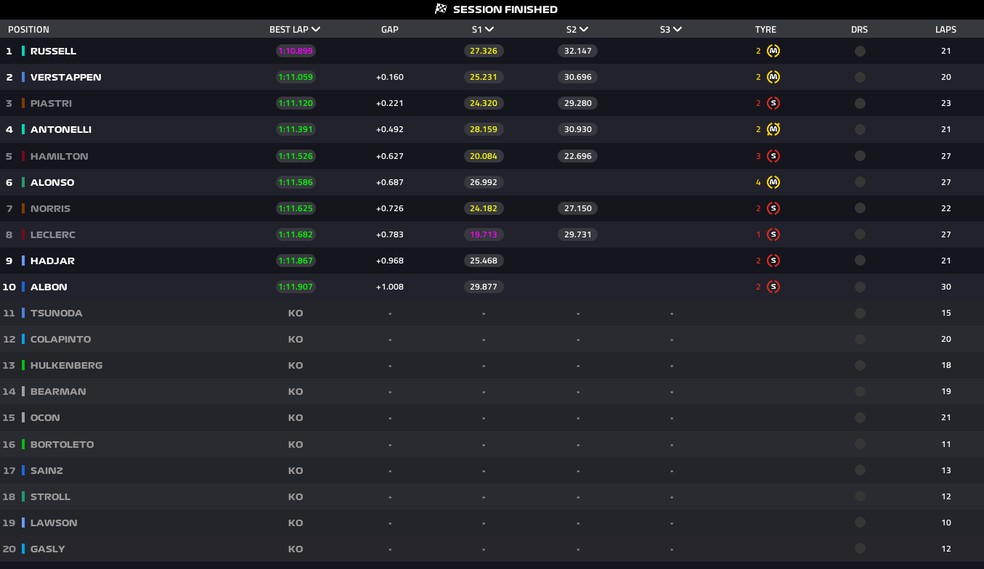984x569 pixels.
Task: Click Stroll's lap count 12
Action: pyautogui.click(x=946, y=496)
